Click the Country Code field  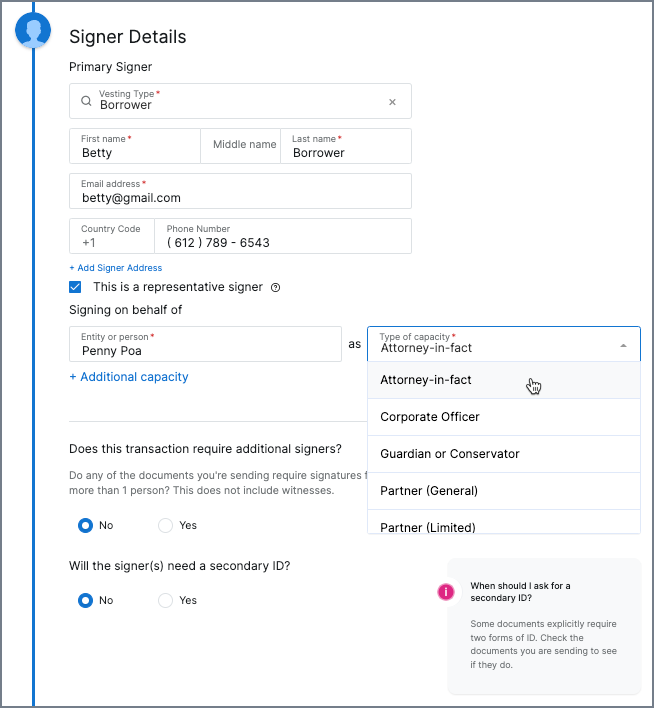tap(112, 236)
